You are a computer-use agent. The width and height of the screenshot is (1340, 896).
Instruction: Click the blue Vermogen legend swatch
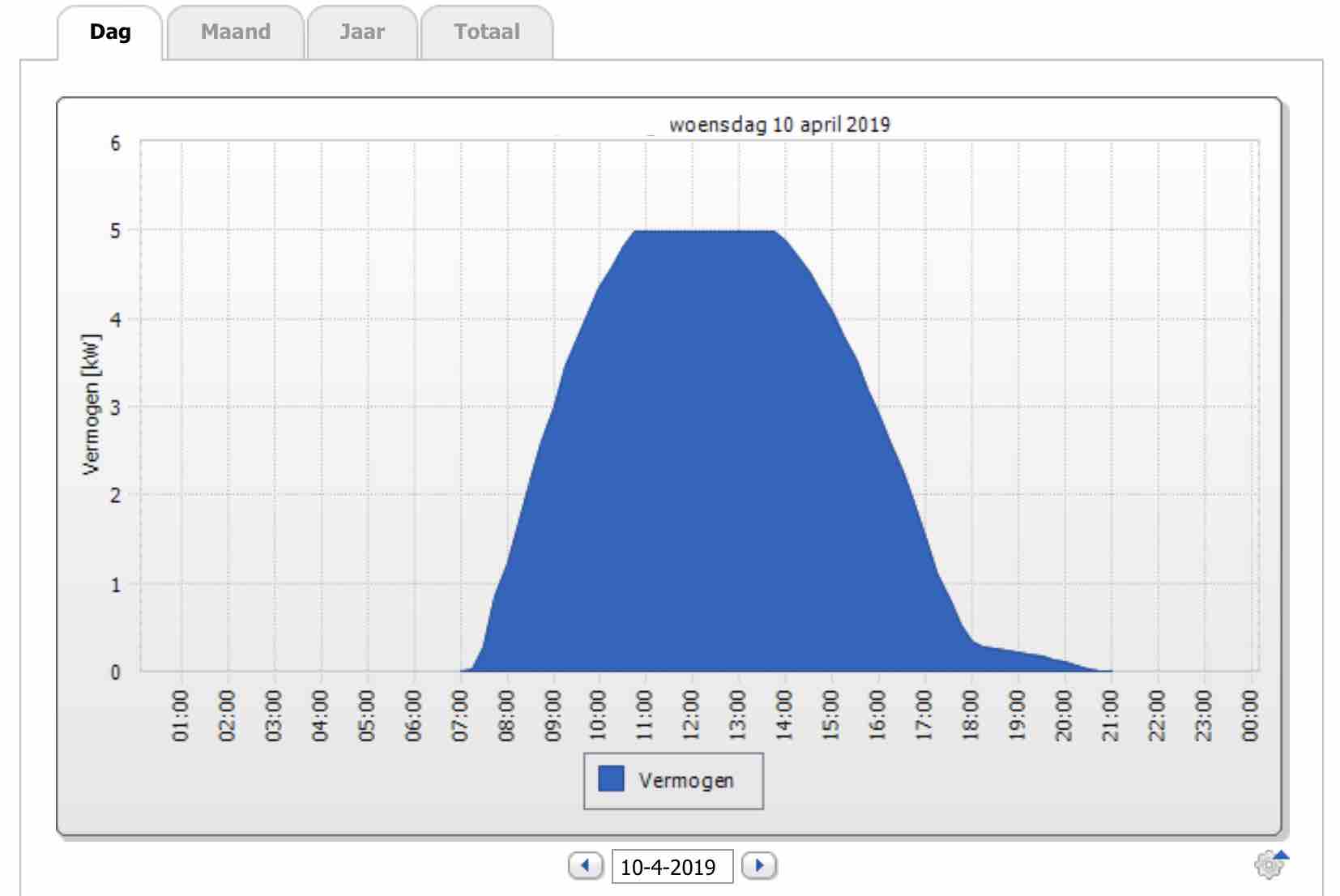[611, 779]
